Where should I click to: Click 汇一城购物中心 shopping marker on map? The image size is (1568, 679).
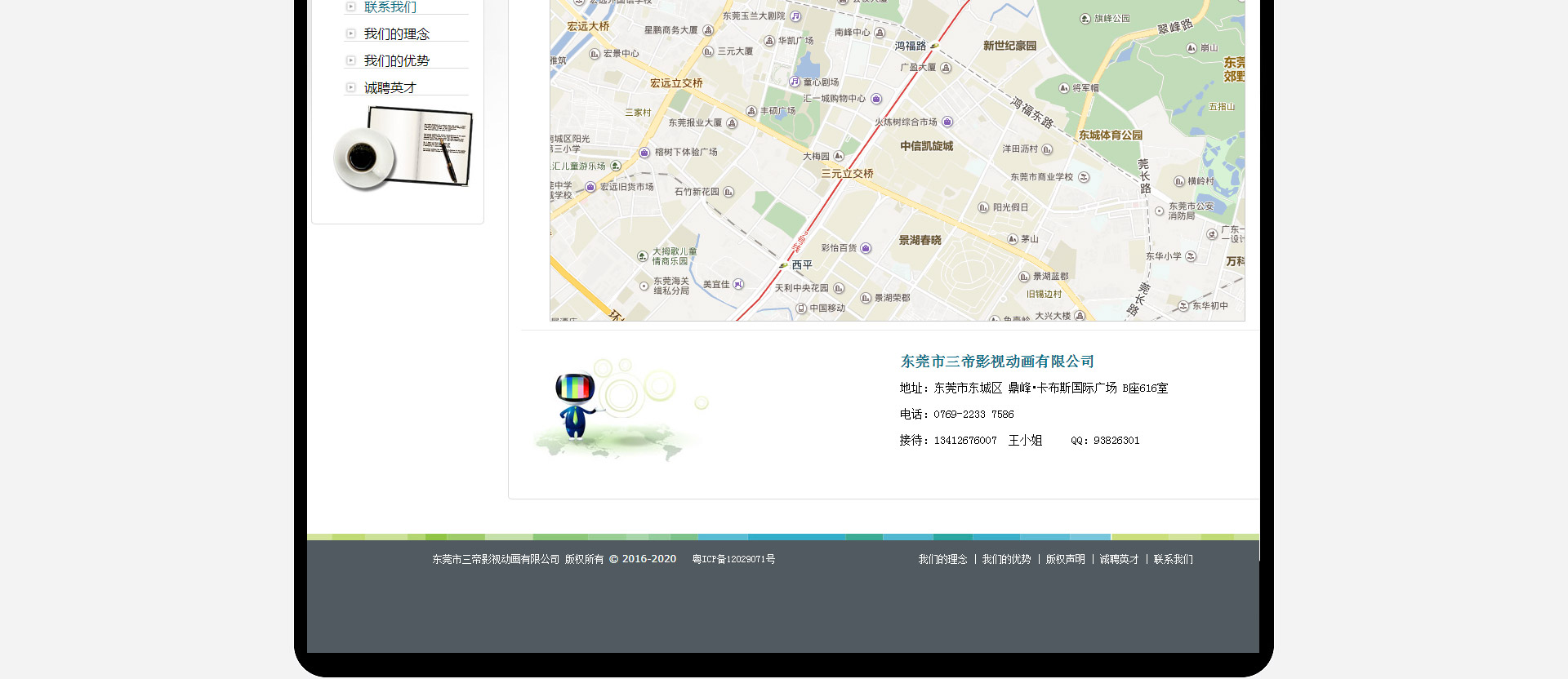click(x=876, y=99)
